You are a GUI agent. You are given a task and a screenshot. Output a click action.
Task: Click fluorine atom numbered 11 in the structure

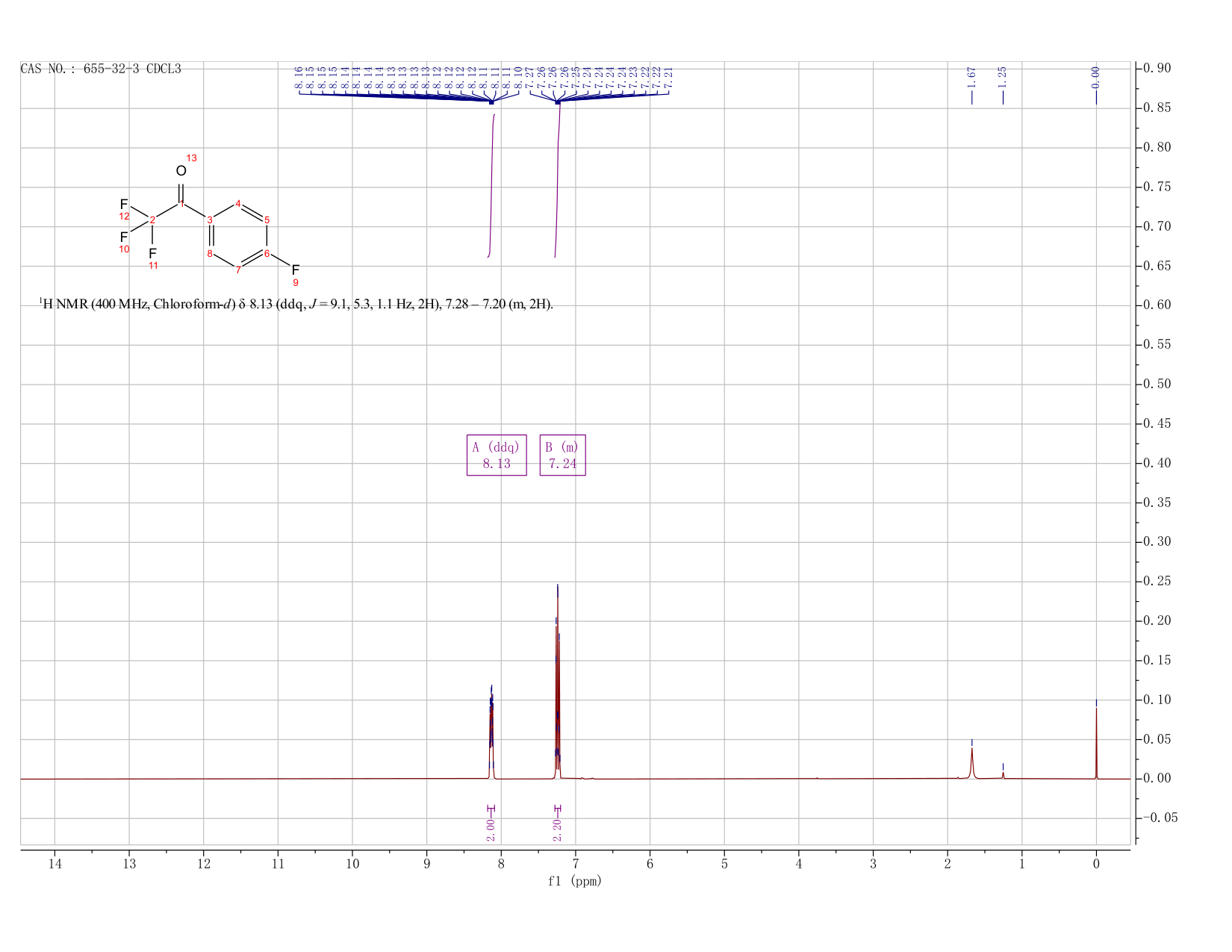152,253
